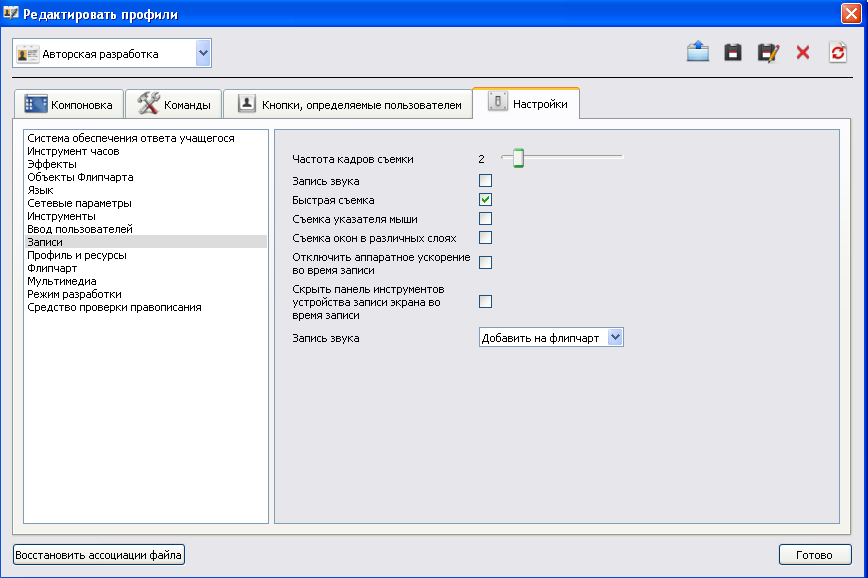The image size is (868, 578).
Task: Click the profile icon beside Авторская разработка
Action: (x=28, y=54)
